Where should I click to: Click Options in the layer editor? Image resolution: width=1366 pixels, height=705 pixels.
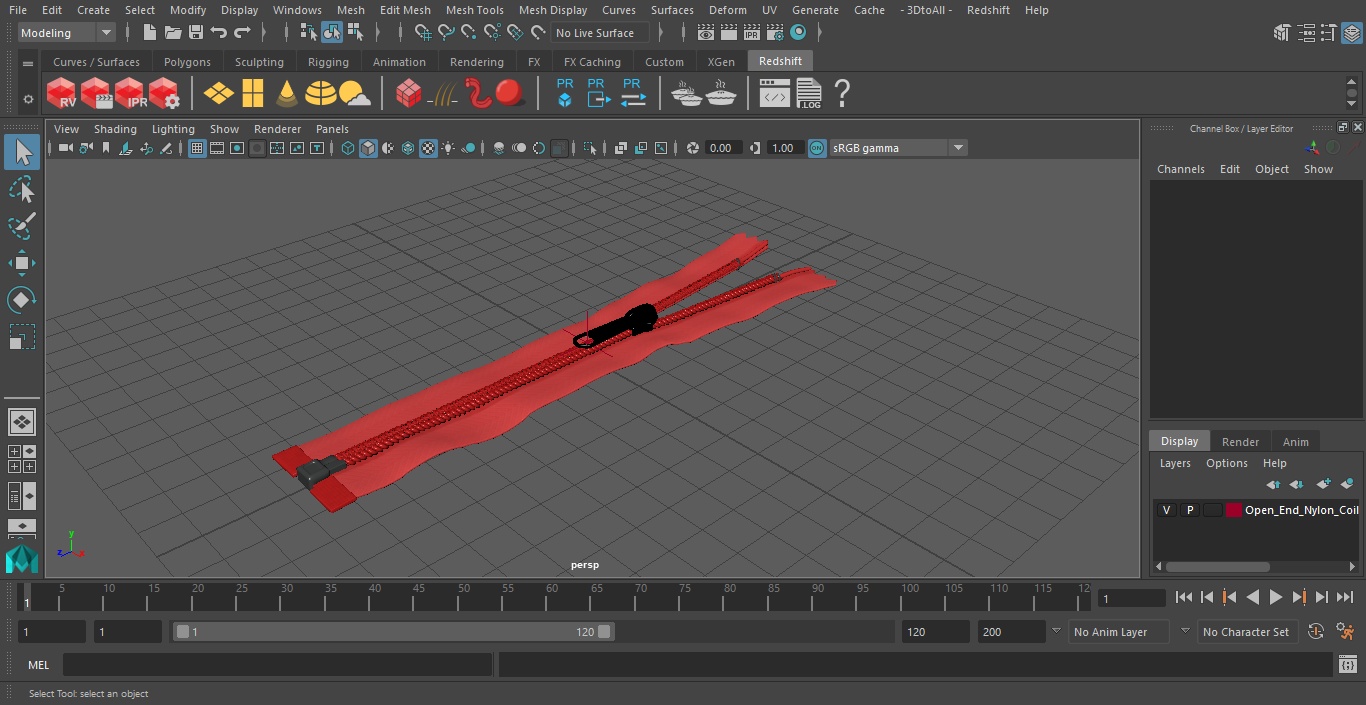1226,463
